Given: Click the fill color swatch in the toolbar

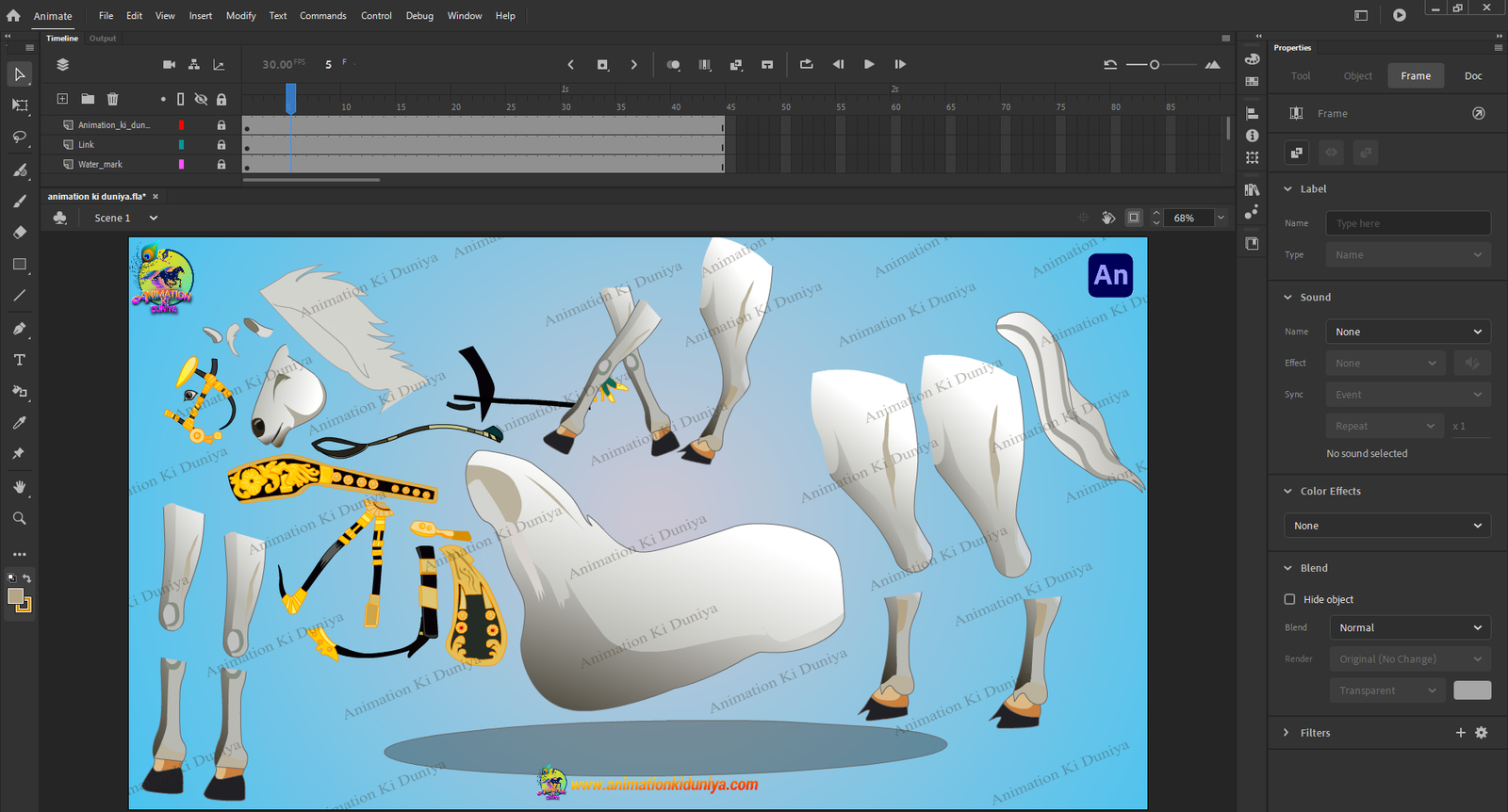Looking at the screenshot, I should [15, 596].
